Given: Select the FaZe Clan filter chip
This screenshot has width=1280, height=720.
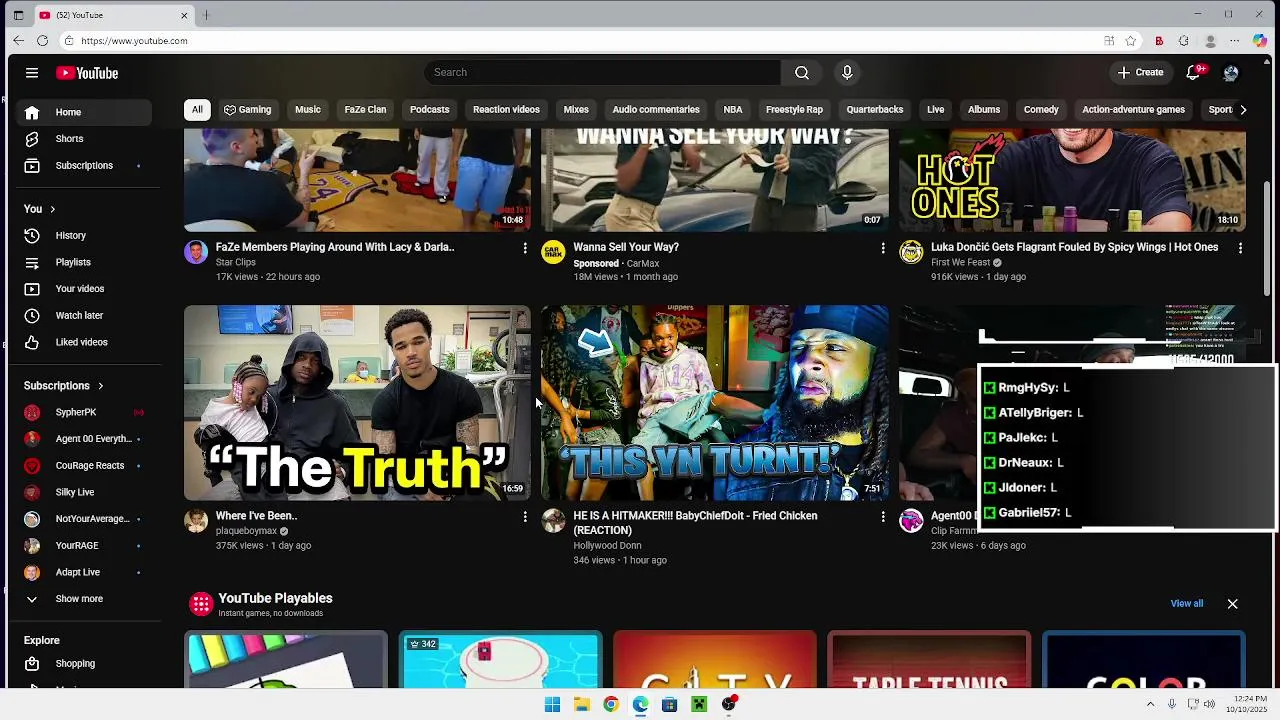Looking at the screenshot, I should coord(365,110).
